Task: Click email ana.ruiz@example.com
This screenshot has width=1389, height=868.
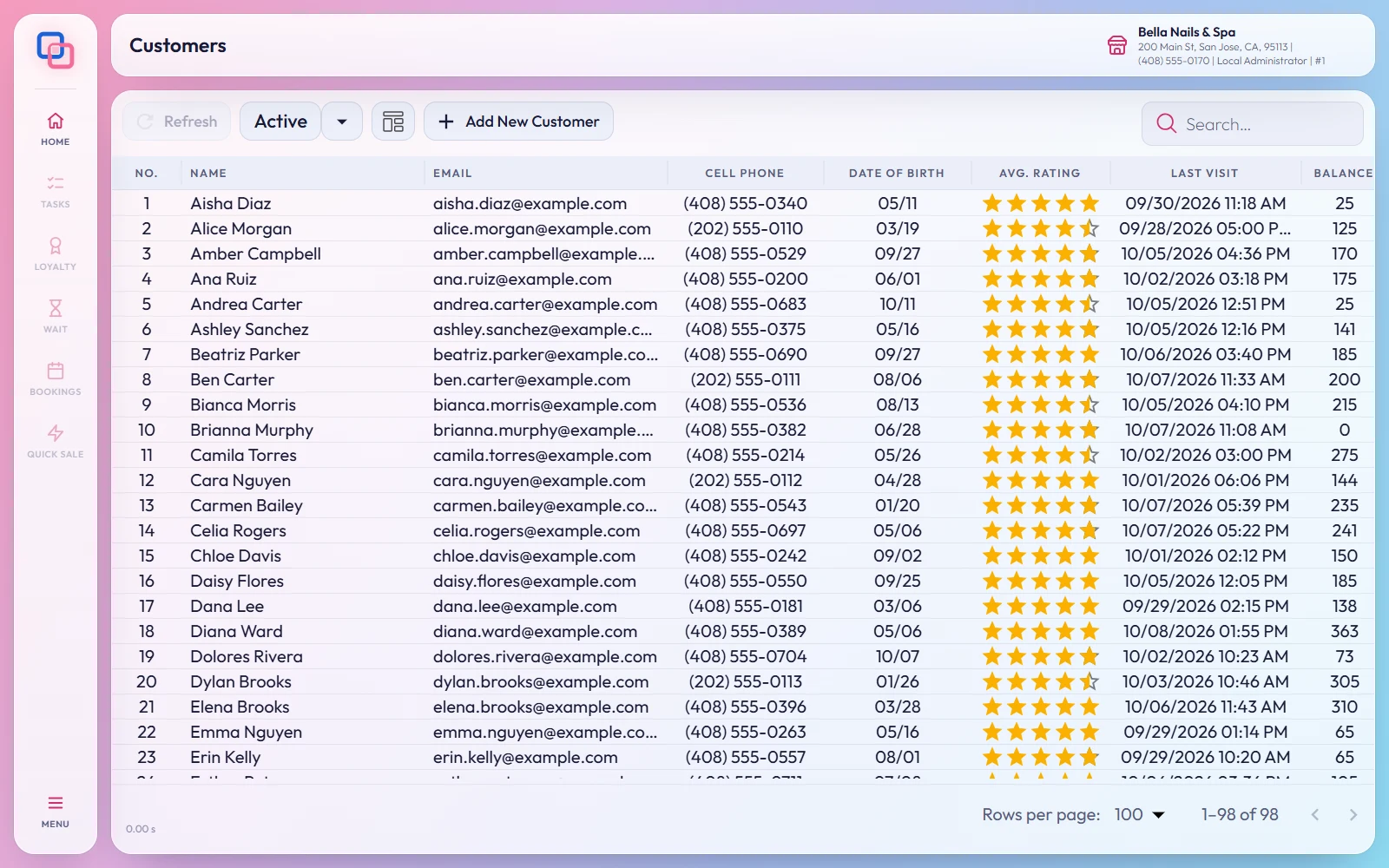Action: [x=522, y=279]
